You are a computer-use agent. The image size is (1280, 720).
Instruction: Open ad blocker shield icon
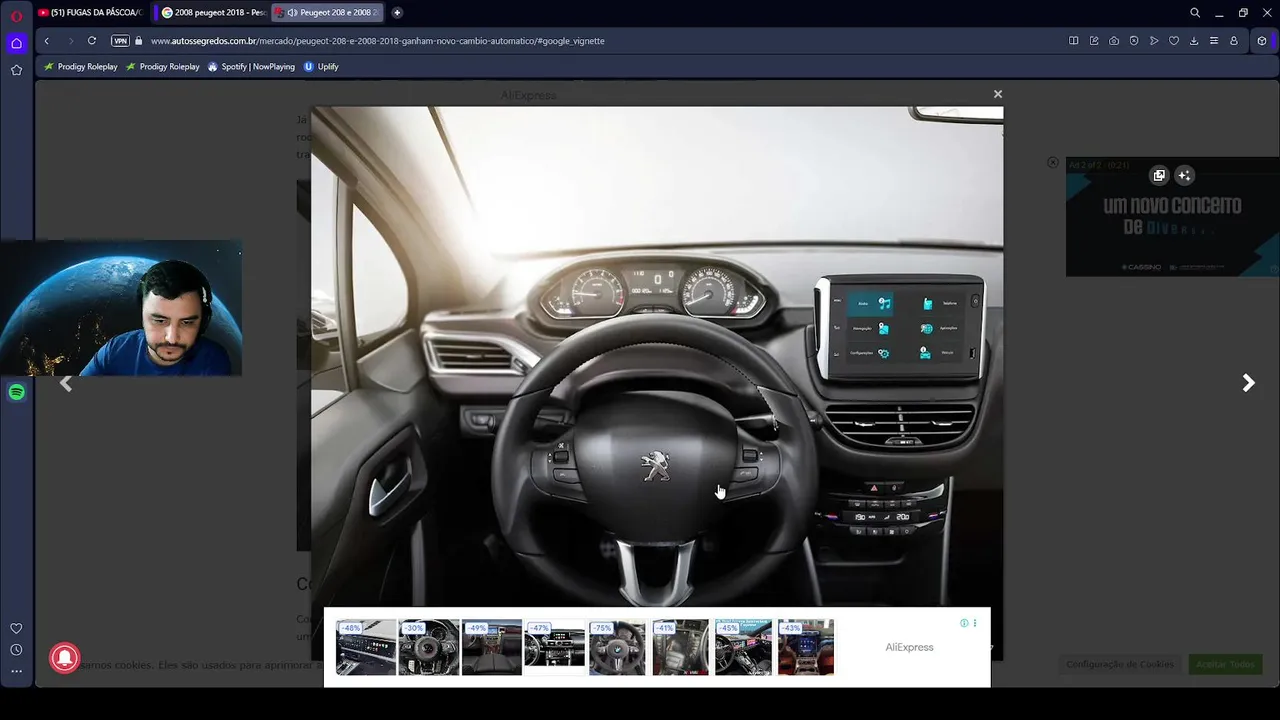(x=1133, y=41)
